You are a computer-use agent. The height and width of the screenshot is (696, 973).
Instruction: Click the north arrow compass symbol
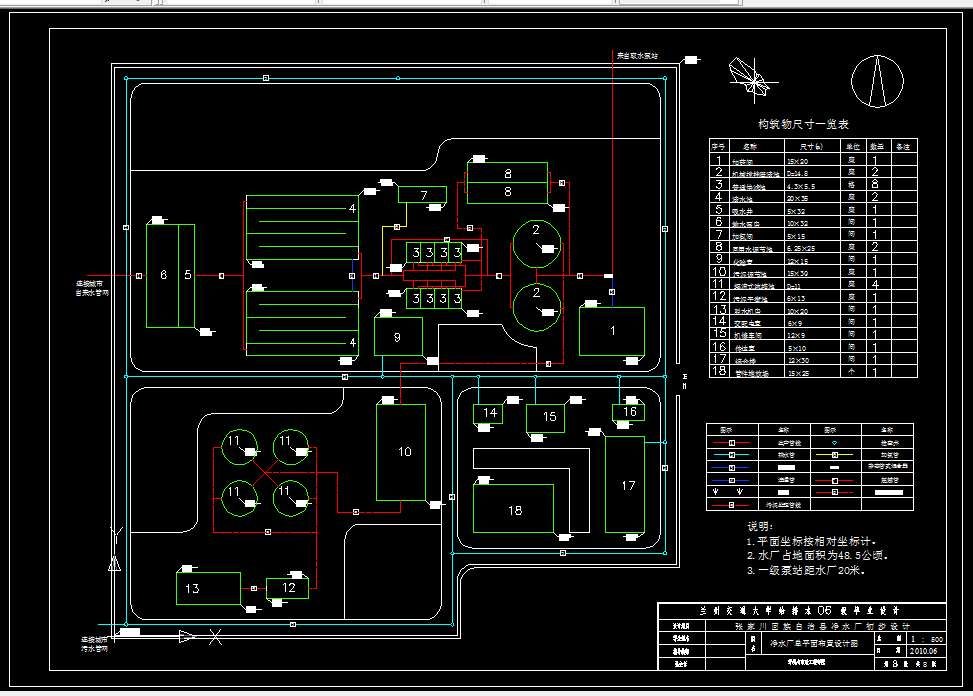pos(877,81)
